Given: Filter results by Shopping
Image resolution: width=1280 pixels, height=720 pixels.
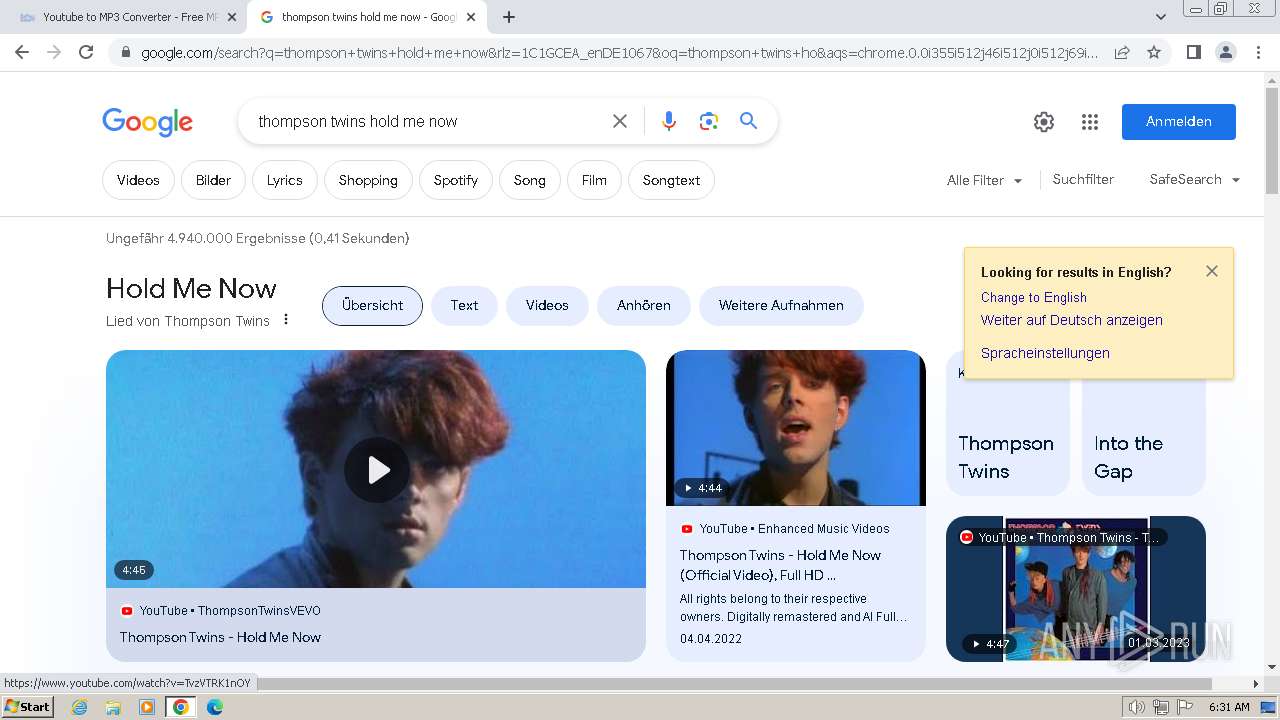Looking at the screenshot, I should (x=368, y=180).
